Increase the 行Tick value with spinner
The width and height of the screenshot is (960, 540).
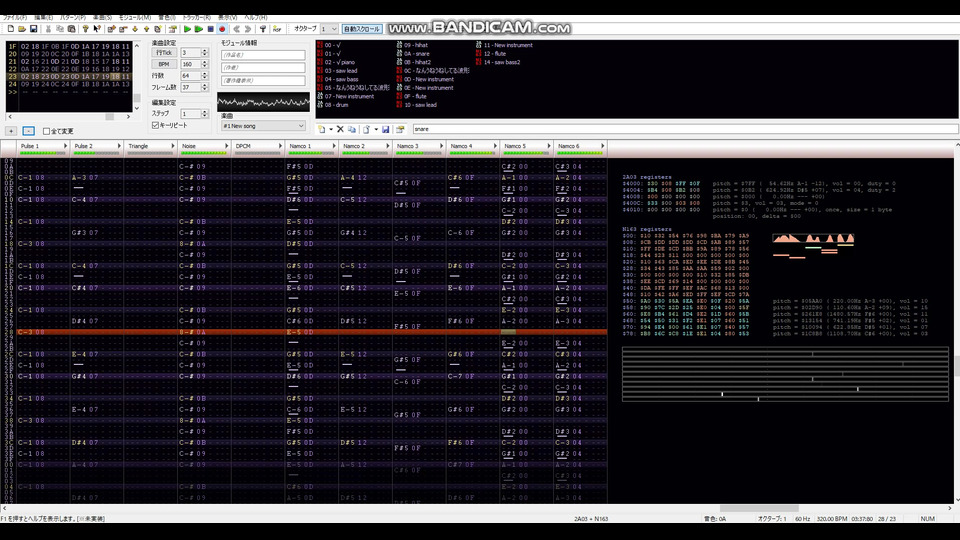tap(204, 51)
